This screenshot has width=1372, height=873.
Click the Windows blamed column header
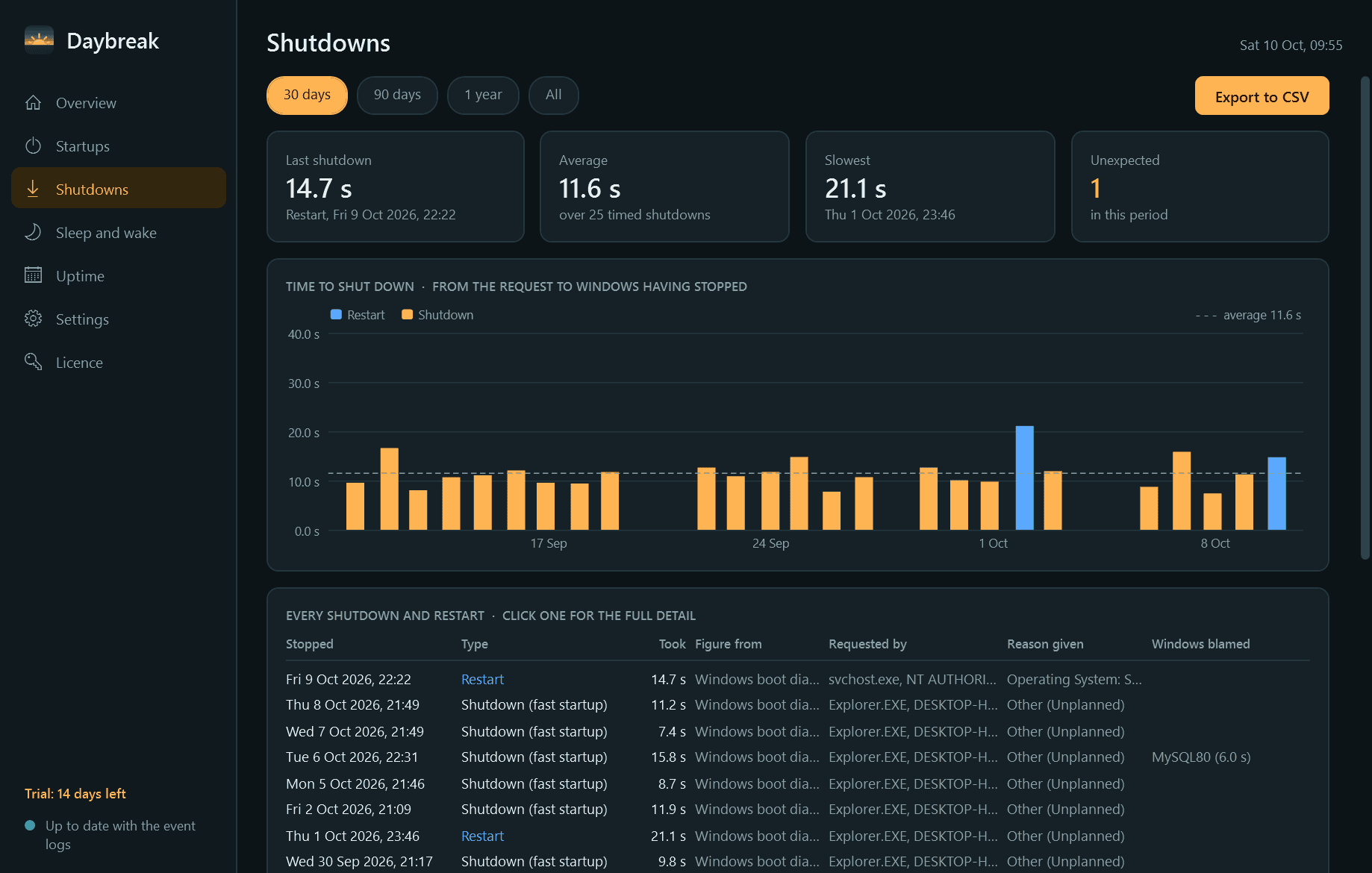(1200, 644)
